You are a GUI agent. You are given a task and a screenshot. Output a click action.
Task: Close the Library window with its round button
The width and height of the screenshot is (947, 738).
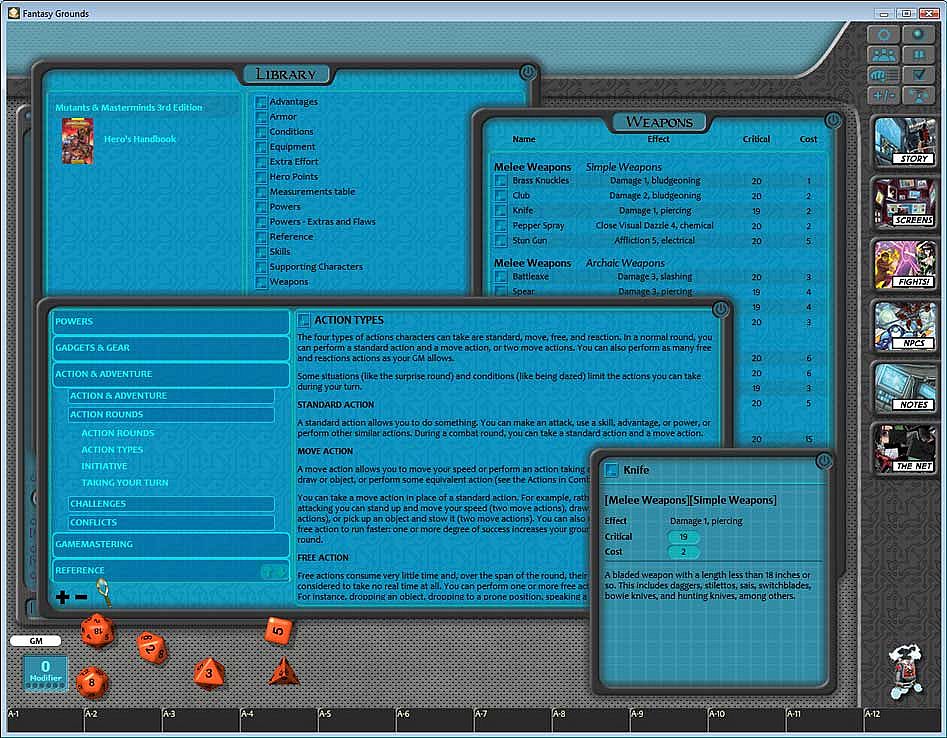click(x=527, y=72)
